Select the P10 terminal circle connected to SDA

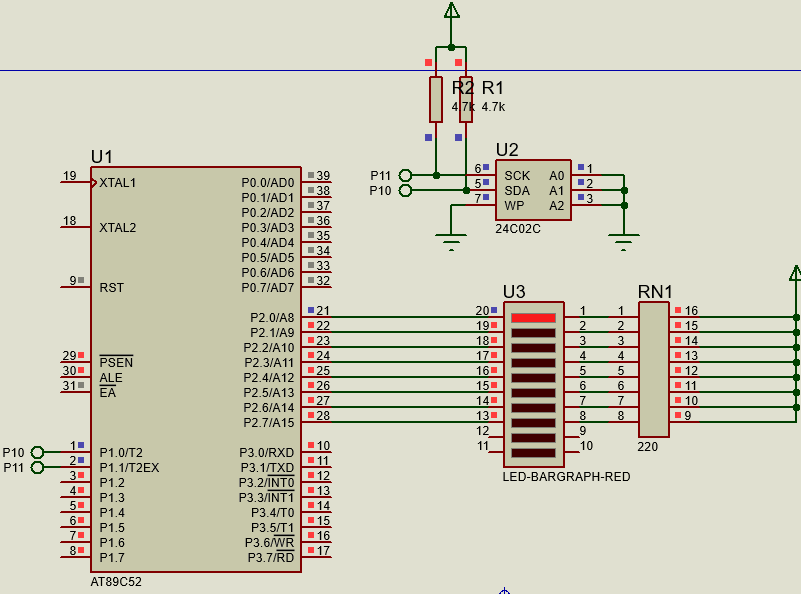coord(405,191)
